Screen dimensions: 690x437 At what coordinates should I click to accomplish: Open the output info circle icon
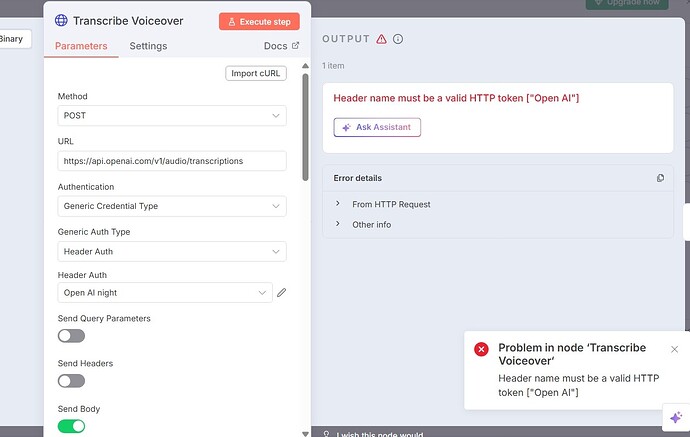398,39
